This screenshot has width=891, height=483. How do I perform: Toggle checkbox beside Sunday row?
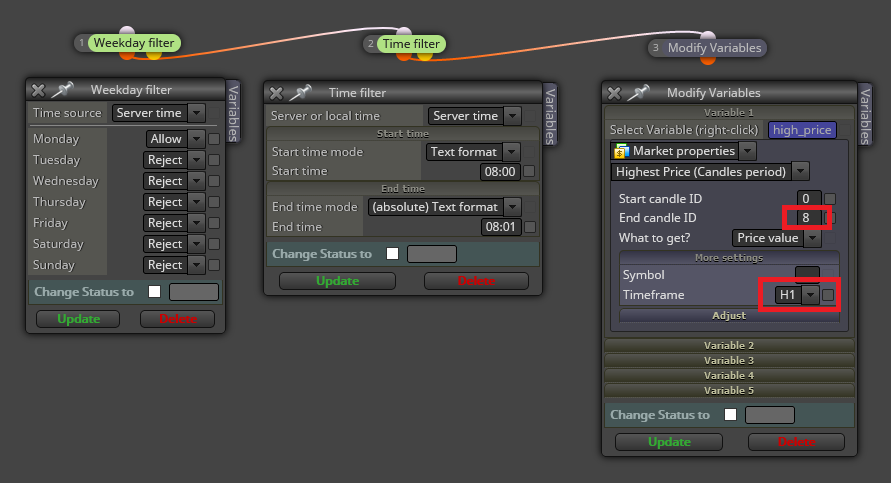(214, 265)
